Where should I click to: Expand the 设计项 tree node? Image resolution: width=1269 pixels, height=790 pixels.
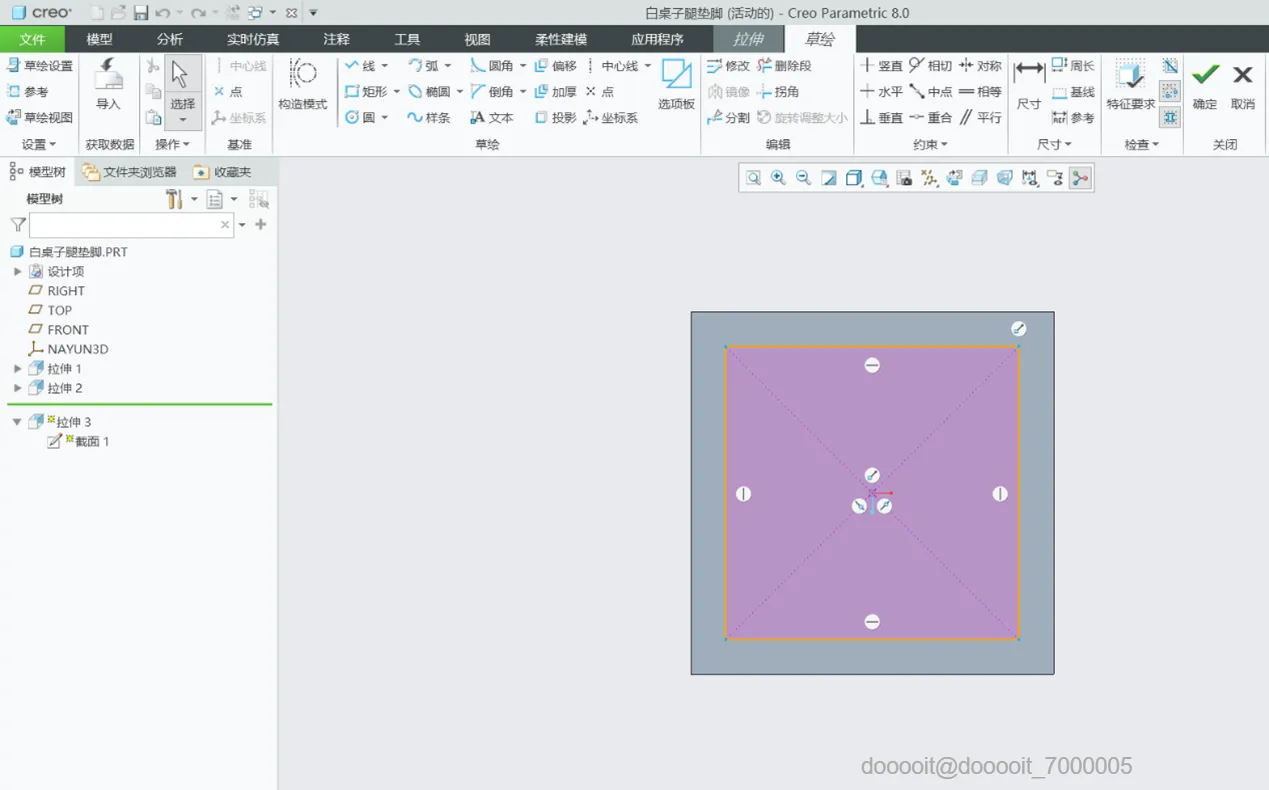point(17,271)
